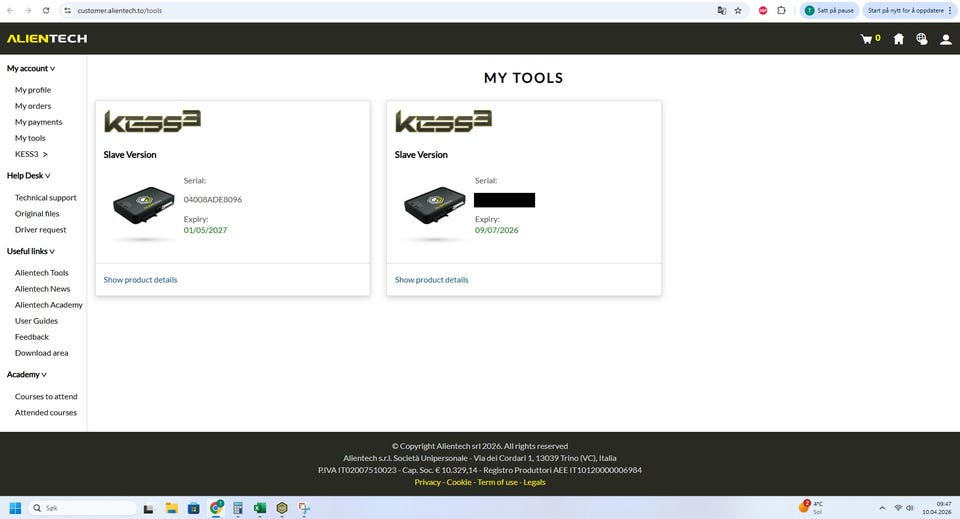Show hidden system tray icons
Screen dimensions: 960x519
[x=882, y=508]
